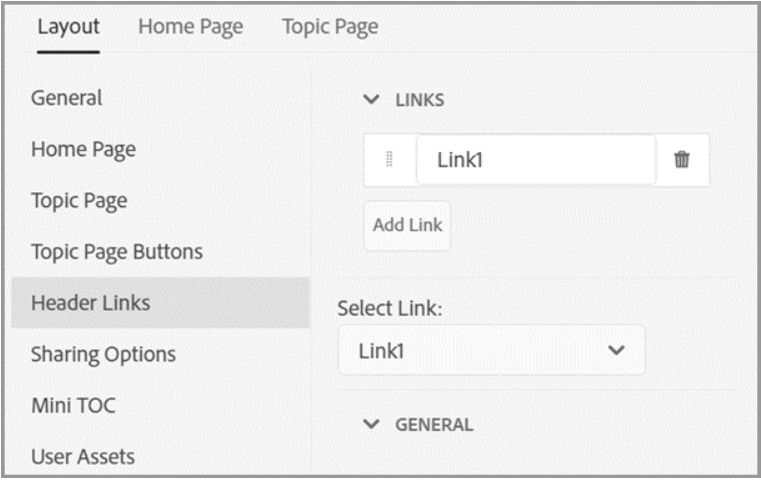Open Mini TOC settings
The image size is (761, 480).
[73, 405]
